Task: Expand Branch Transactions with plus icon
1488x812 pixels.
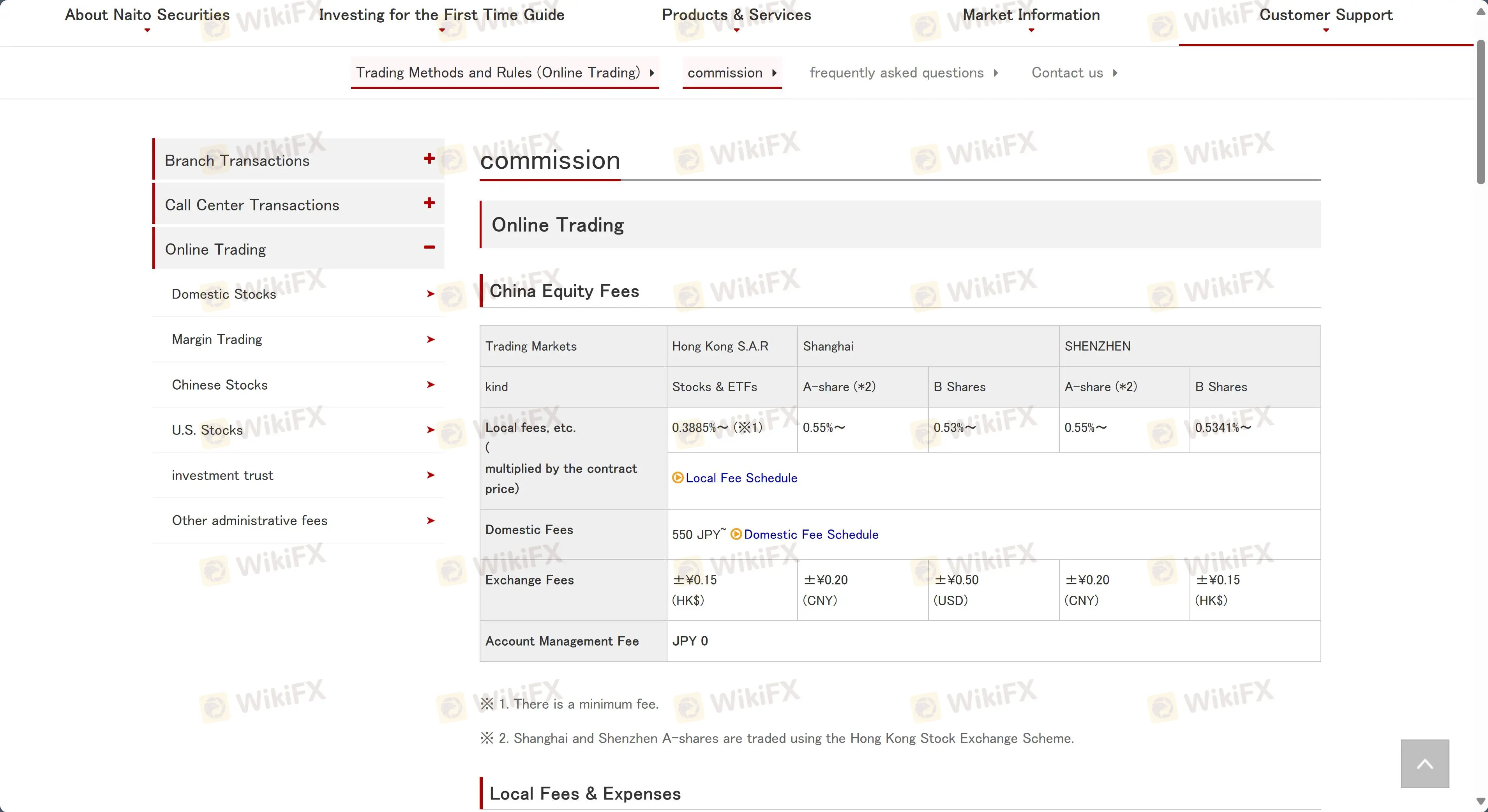Action: click(429, 158)
